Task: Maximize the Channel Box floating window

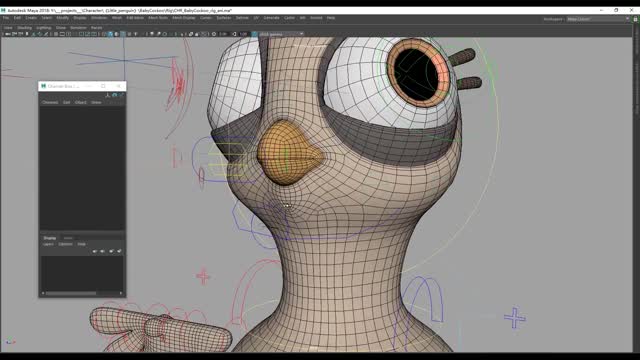Action: click(x=103, y=86)
